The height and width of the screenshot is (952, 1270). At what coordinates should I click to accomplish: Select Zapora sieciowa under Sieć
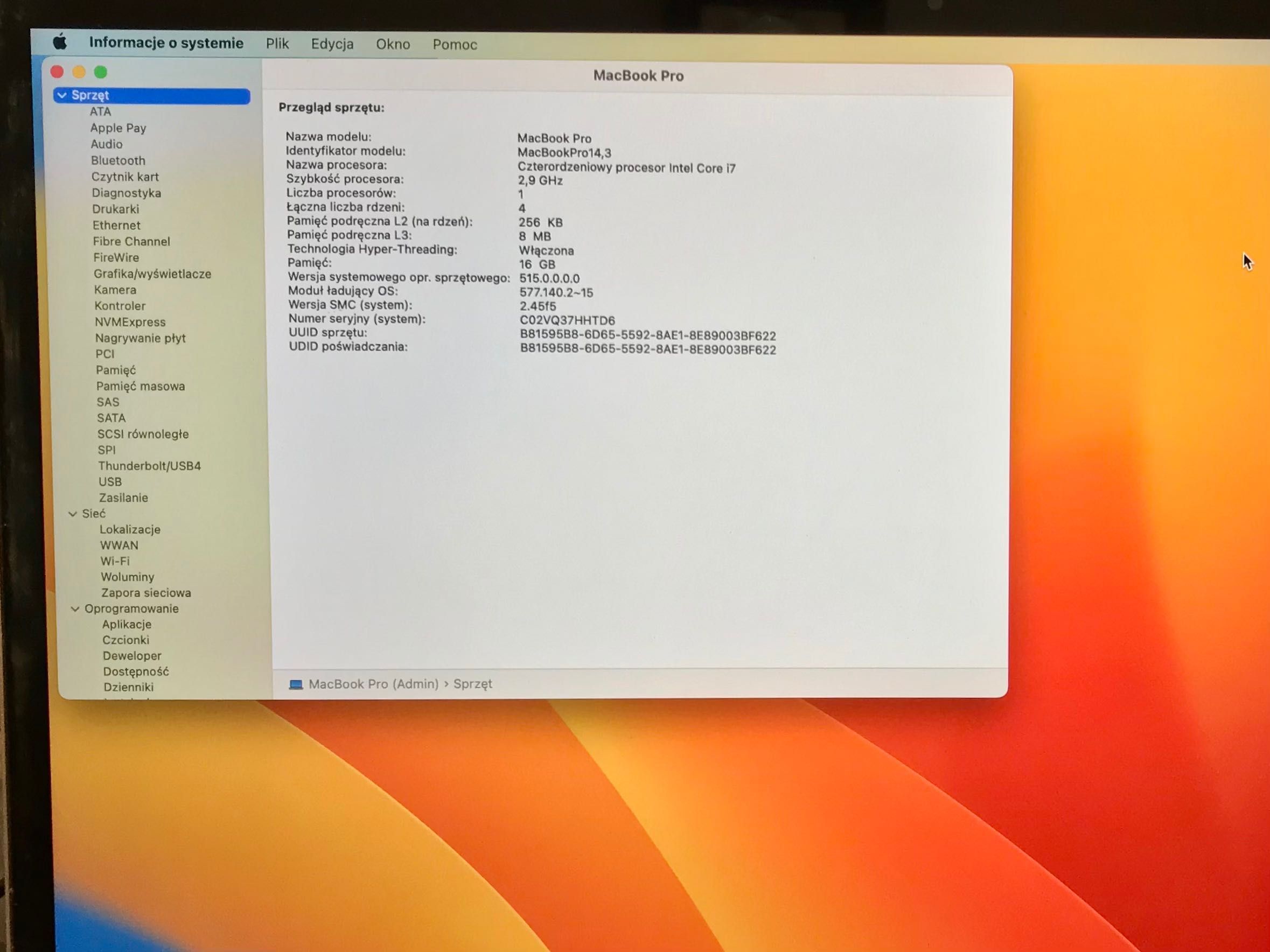coord(146,593)
